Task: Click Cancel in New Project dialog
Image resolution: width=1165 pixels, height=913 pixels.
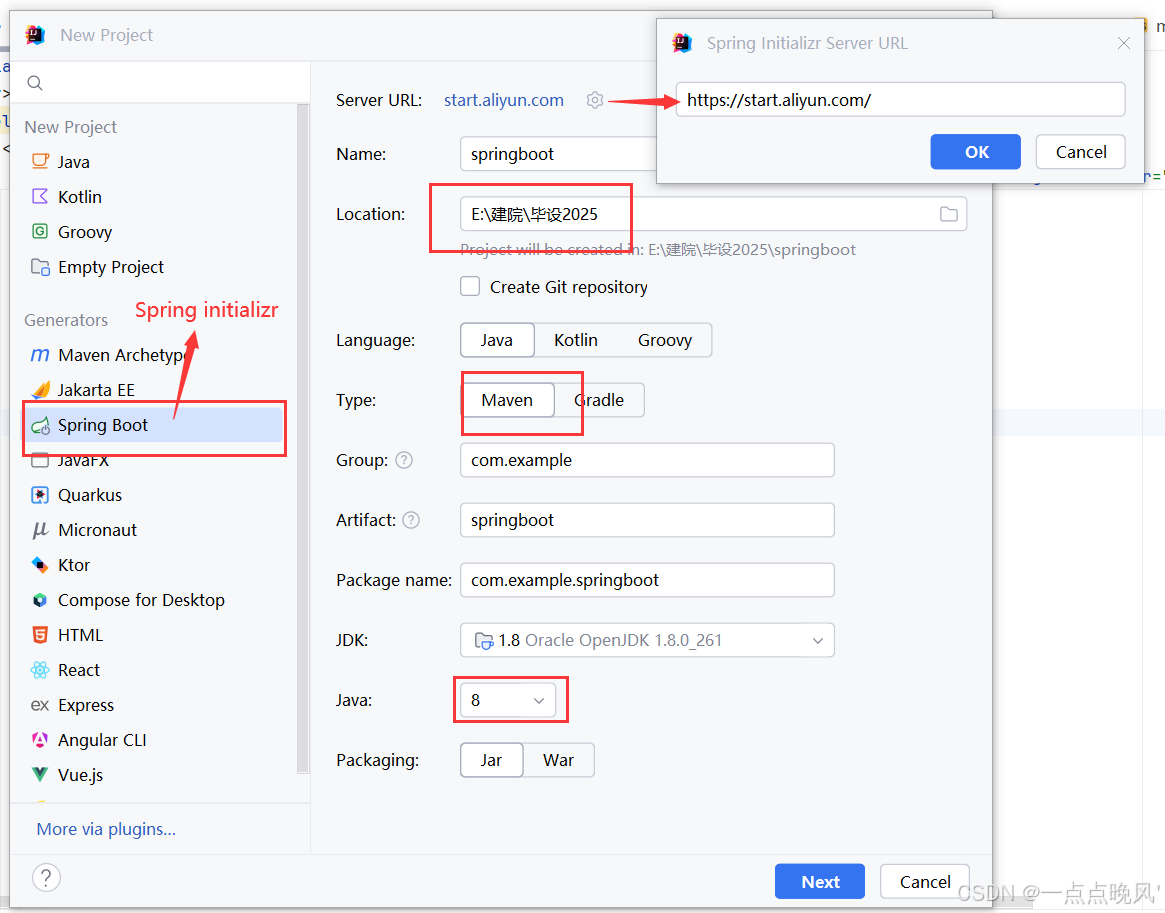Action: pos(924,881)
